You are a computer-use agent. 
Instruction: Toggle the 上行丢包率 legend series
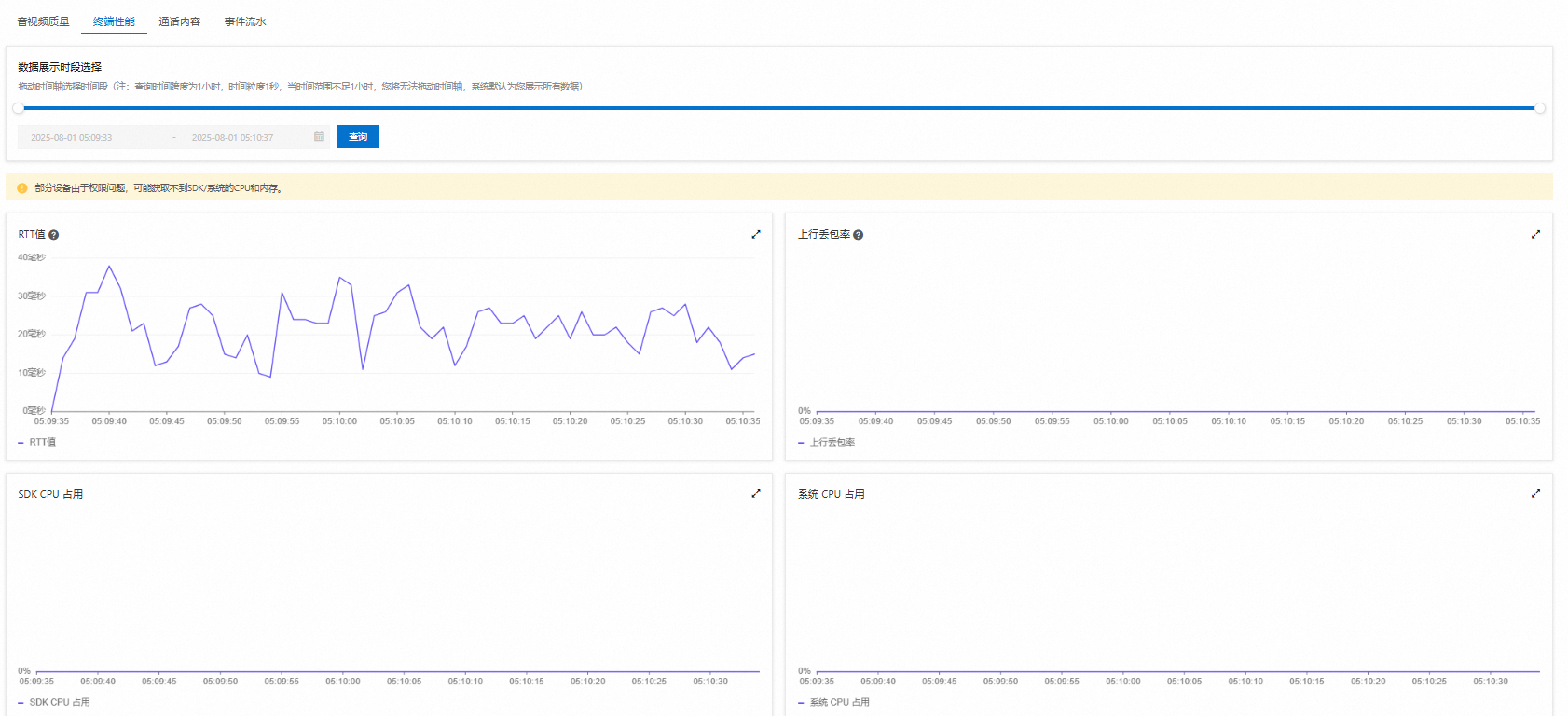(827, 442)
